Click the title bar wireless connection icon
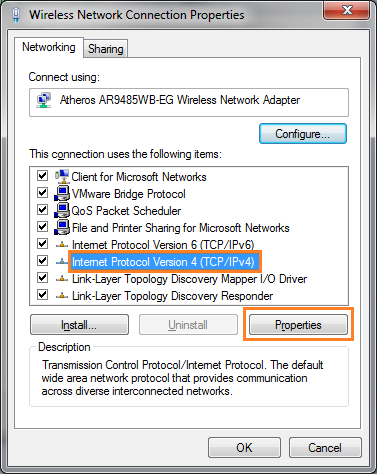 point(16,15)
